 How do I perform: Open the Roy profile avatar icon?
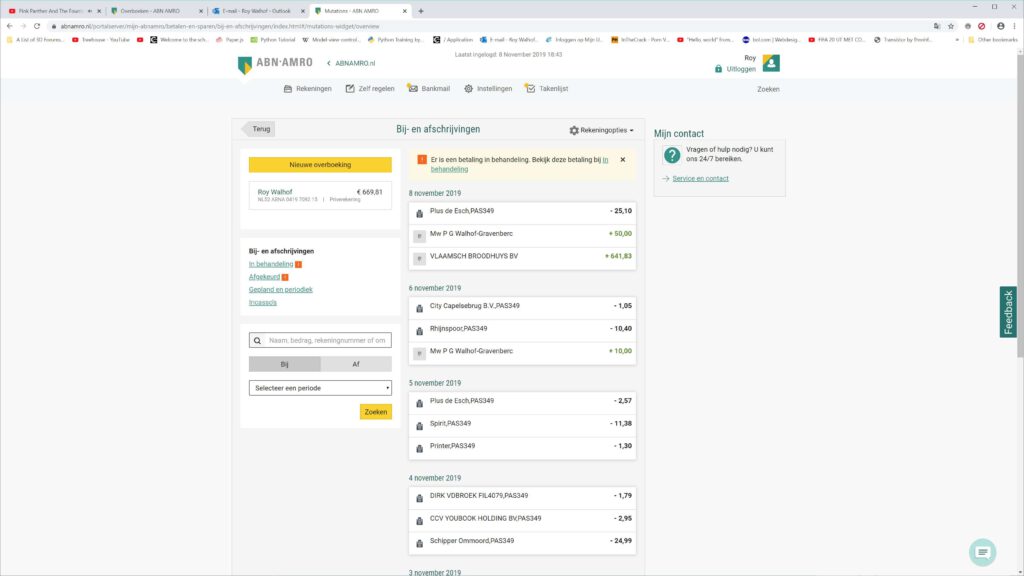[x=771, y=63]
